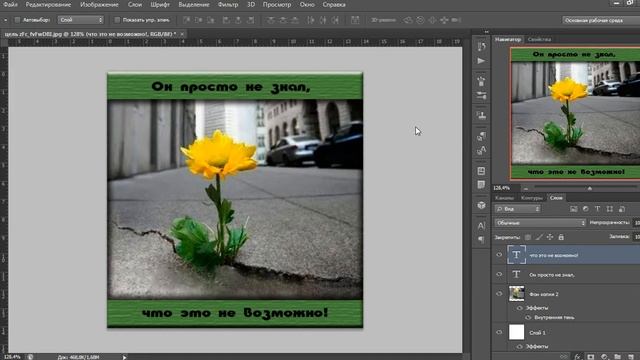Filter layers by pixel kind icon

click(x=573, y=209)
